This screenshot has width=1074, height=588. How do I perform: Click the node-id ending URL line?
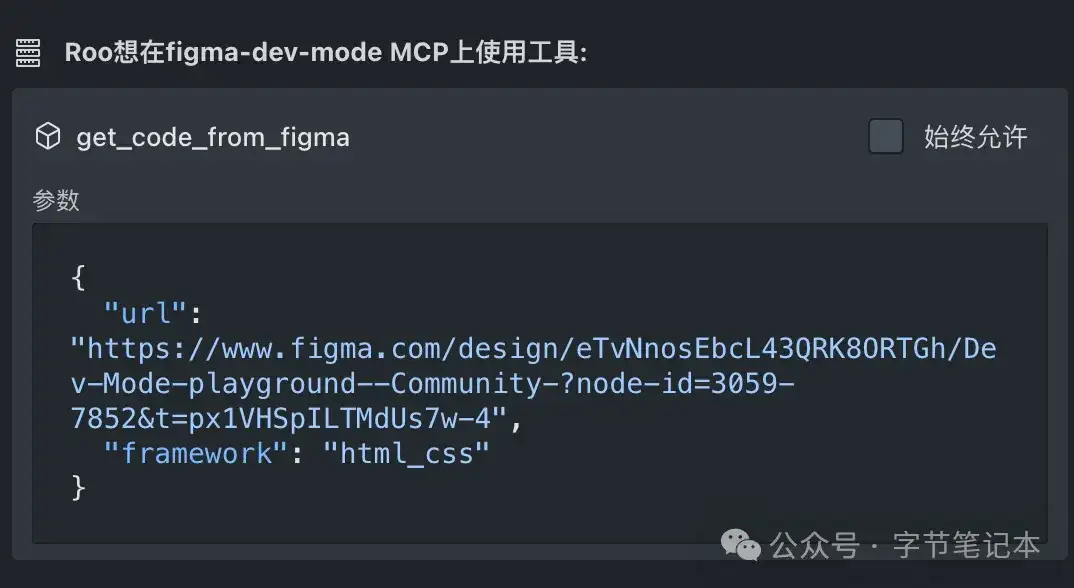(290, 419)
